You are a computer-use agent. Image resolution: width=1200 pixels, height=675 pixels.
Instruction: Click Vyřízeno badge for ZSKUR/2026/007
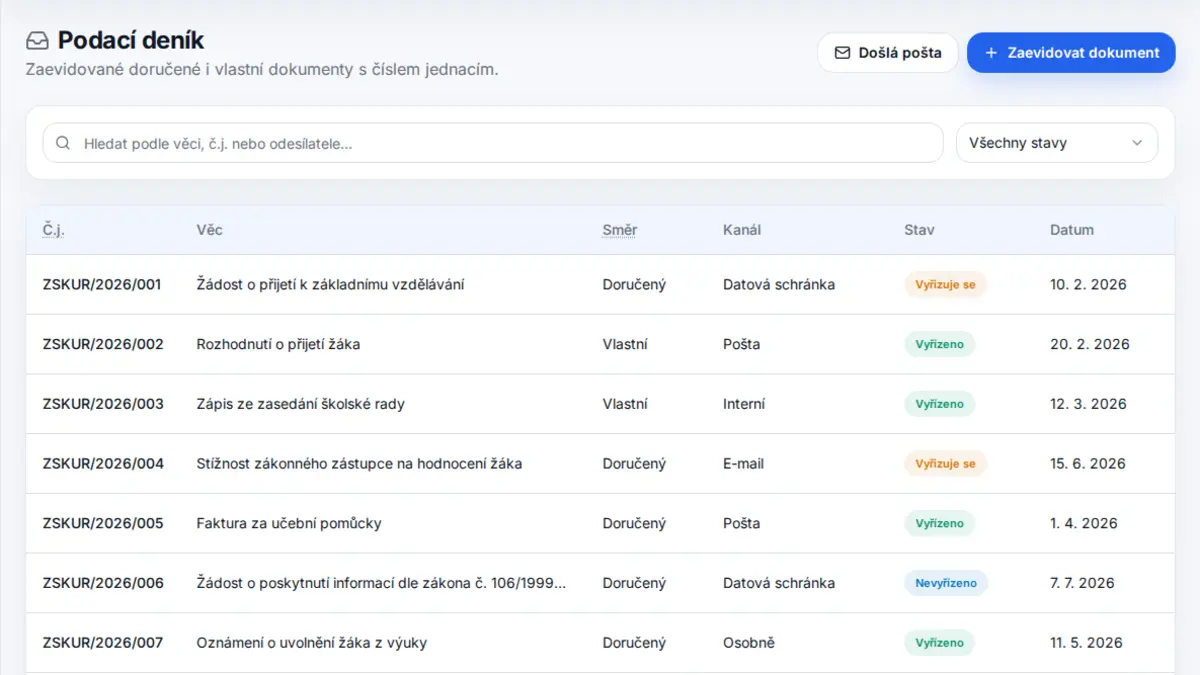click(x=939, y=642)
